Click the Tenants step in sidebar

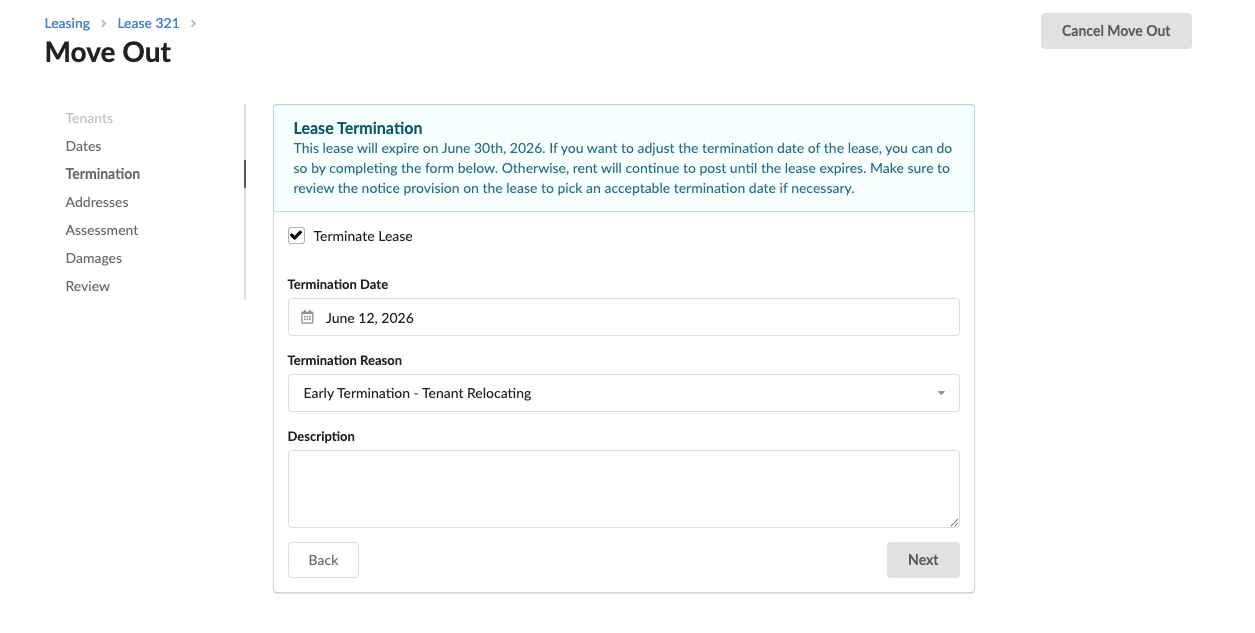click(x=89, y=118)
